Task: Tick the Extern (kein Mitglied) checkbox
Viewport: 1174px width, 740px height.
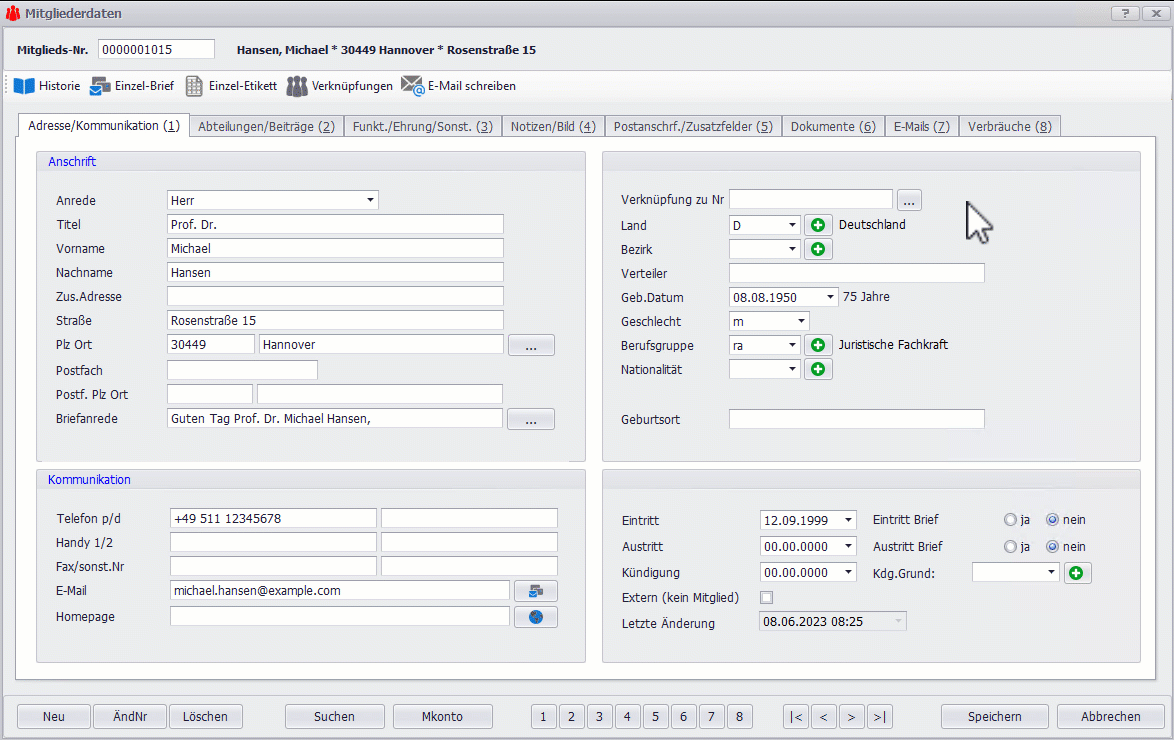Action: tap(767, 598)
